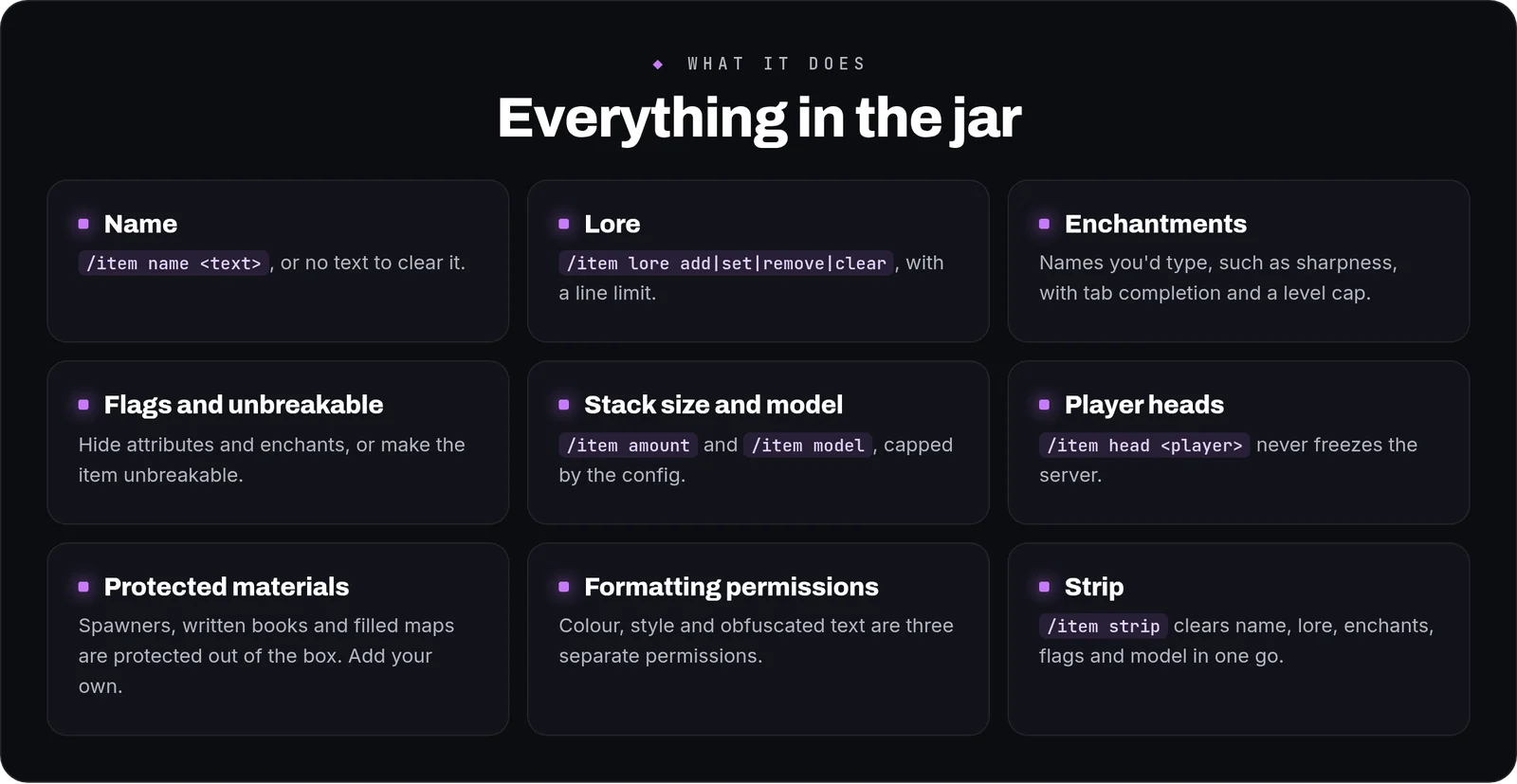1517x784 pixels.
Task: Open the Protected materials card title
Action: point(227,587)
